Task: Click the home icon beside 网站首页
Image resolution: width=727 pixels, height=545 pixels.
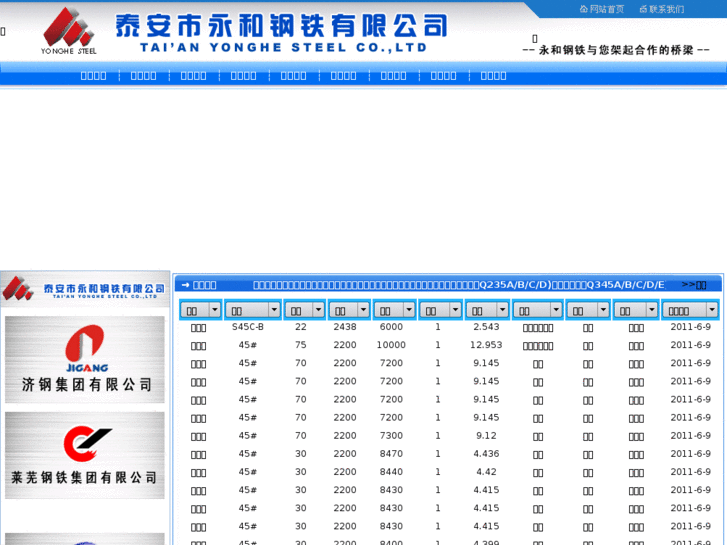Action: point(584,9)
